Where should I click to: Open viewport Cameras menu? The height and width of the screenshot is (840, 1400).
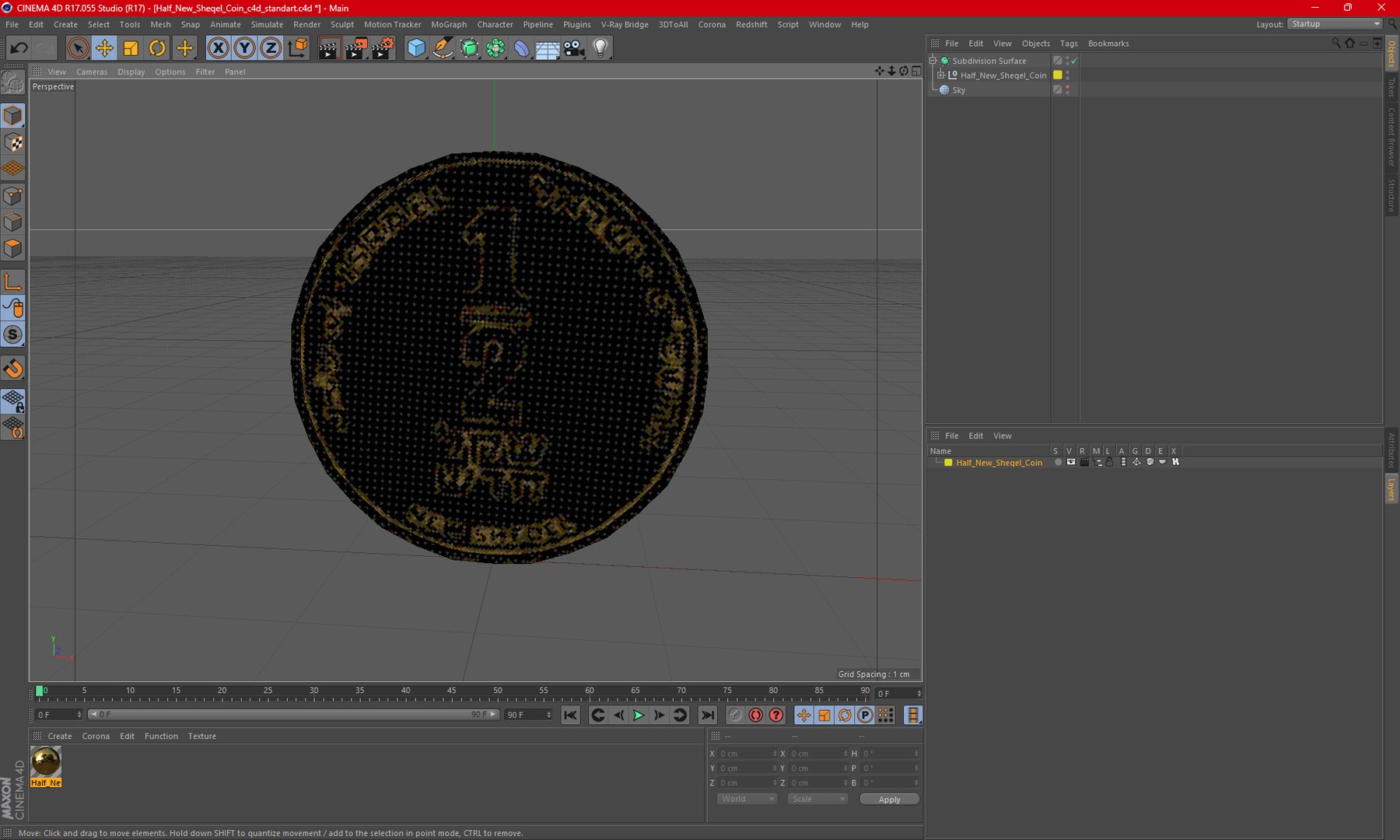pyautogui.click(x=92, y=72)
